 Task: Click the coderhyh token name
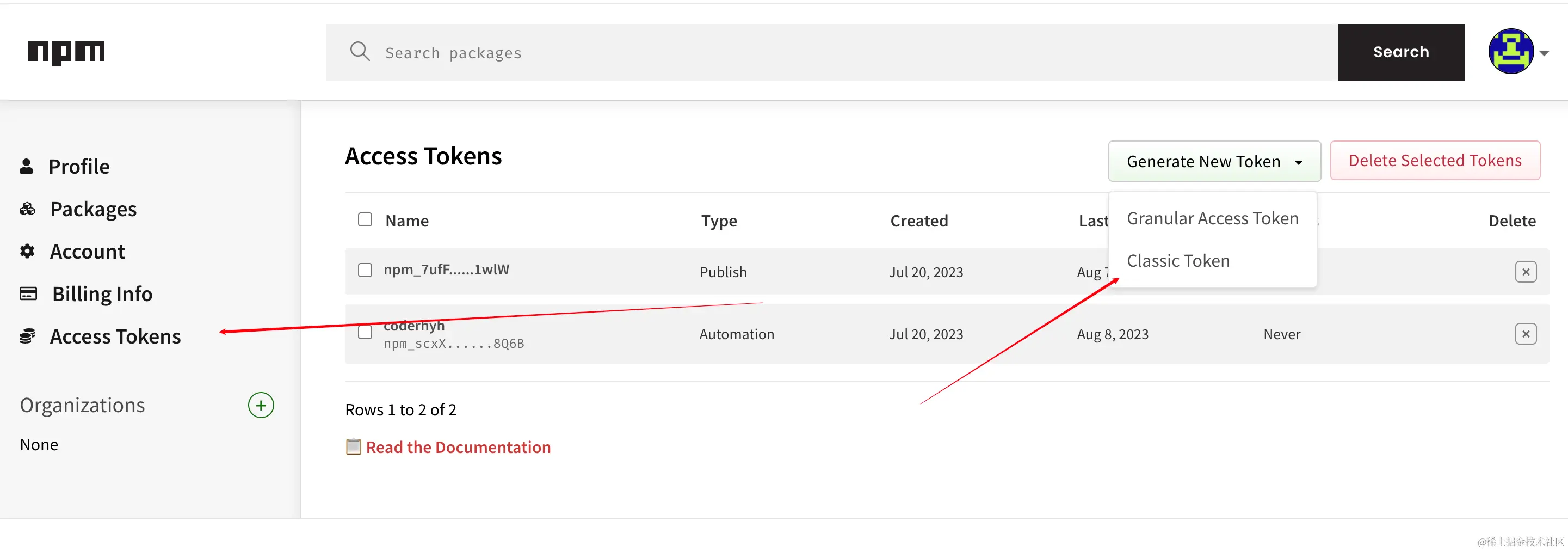(x=414, y=326)
